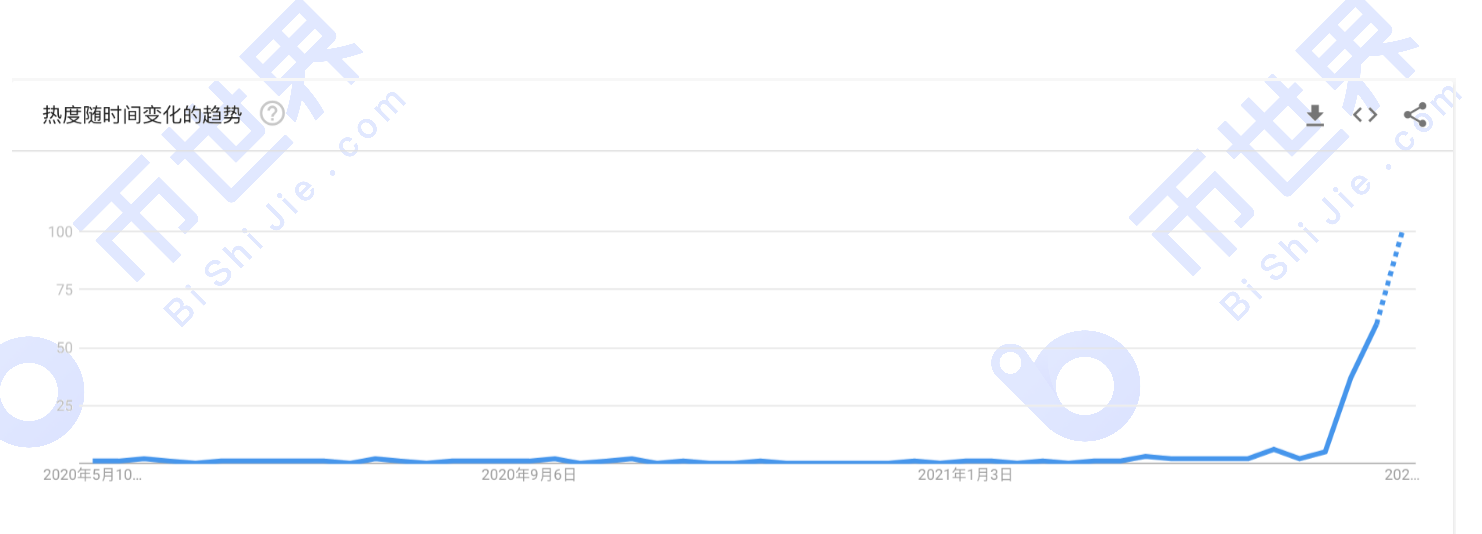Click the trend line directly above 2020年9月6日
Screen dimensions: 1482x534
[528, 460]
